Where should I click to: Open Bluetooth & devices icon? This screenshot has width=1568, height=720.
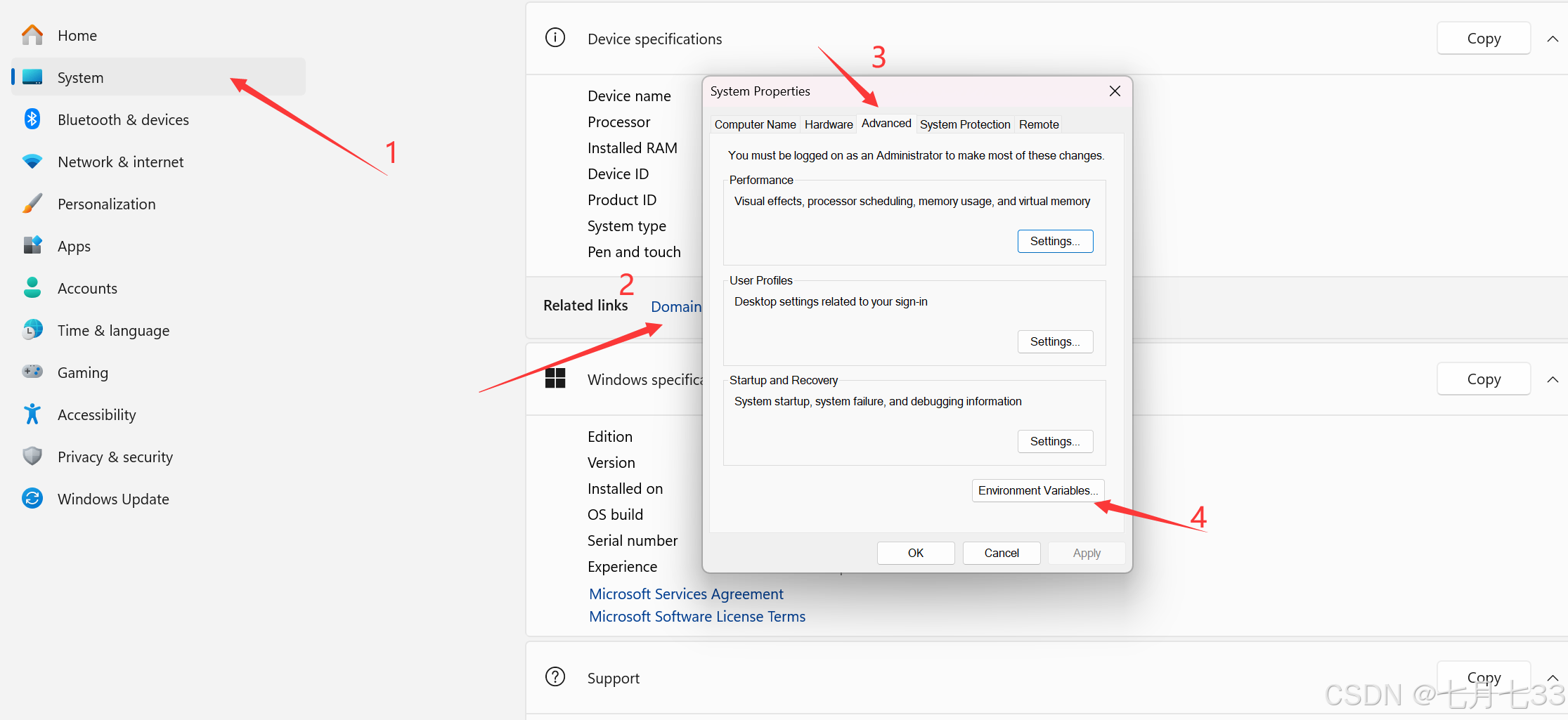[x=32, y=119]
